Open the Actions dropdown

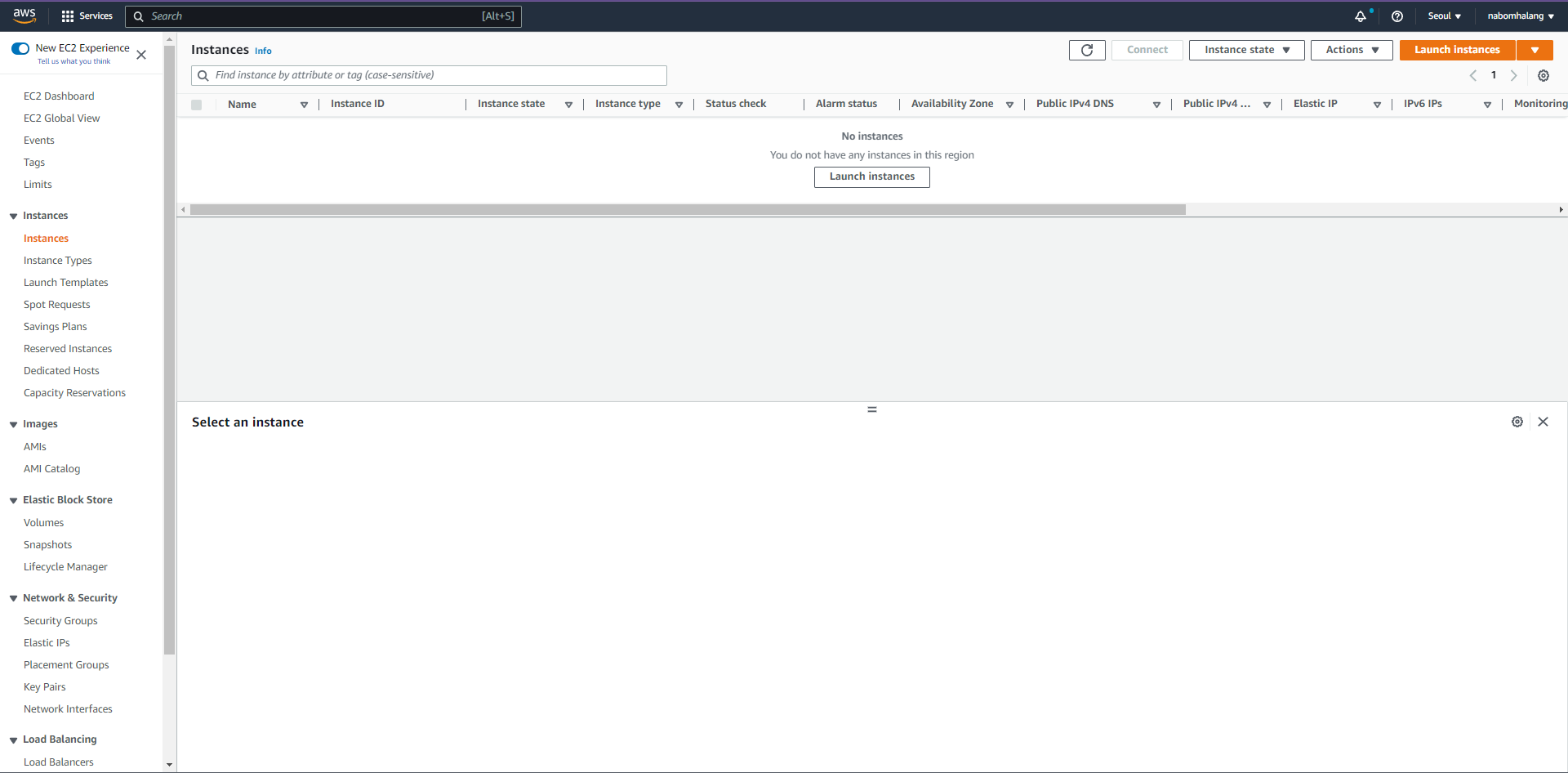point(1352,50)
